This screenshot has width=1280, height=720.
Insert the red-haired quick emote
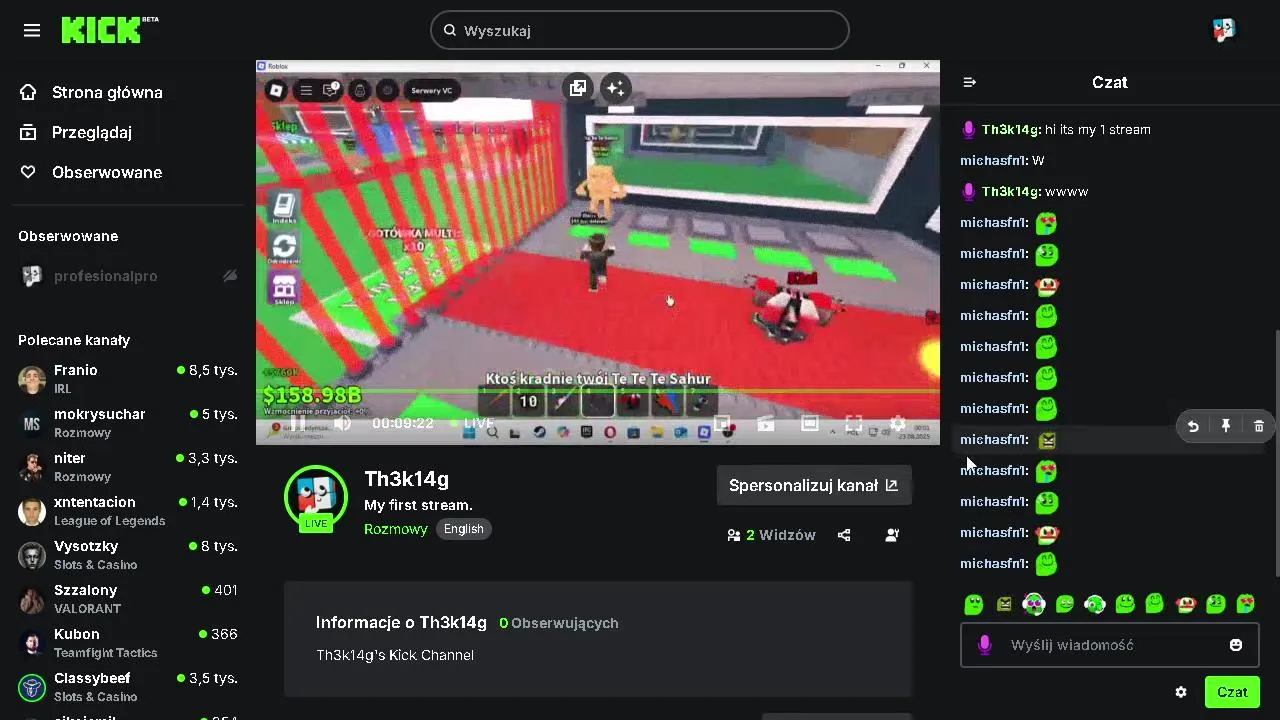click(x=1186, y=604)
